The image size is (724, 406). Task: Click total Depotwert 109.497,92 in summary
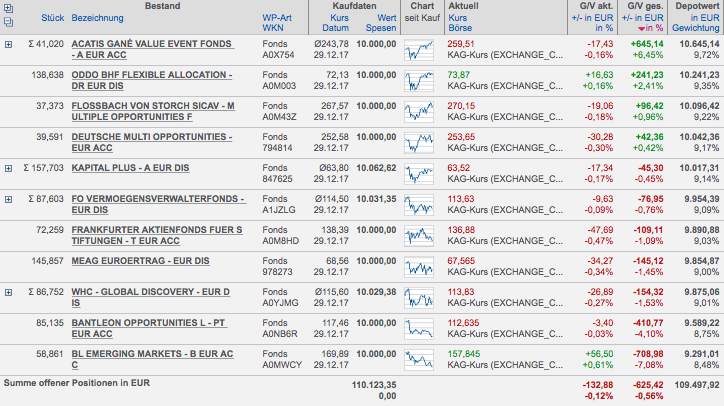pyautogui.click(x=697, y=385)
